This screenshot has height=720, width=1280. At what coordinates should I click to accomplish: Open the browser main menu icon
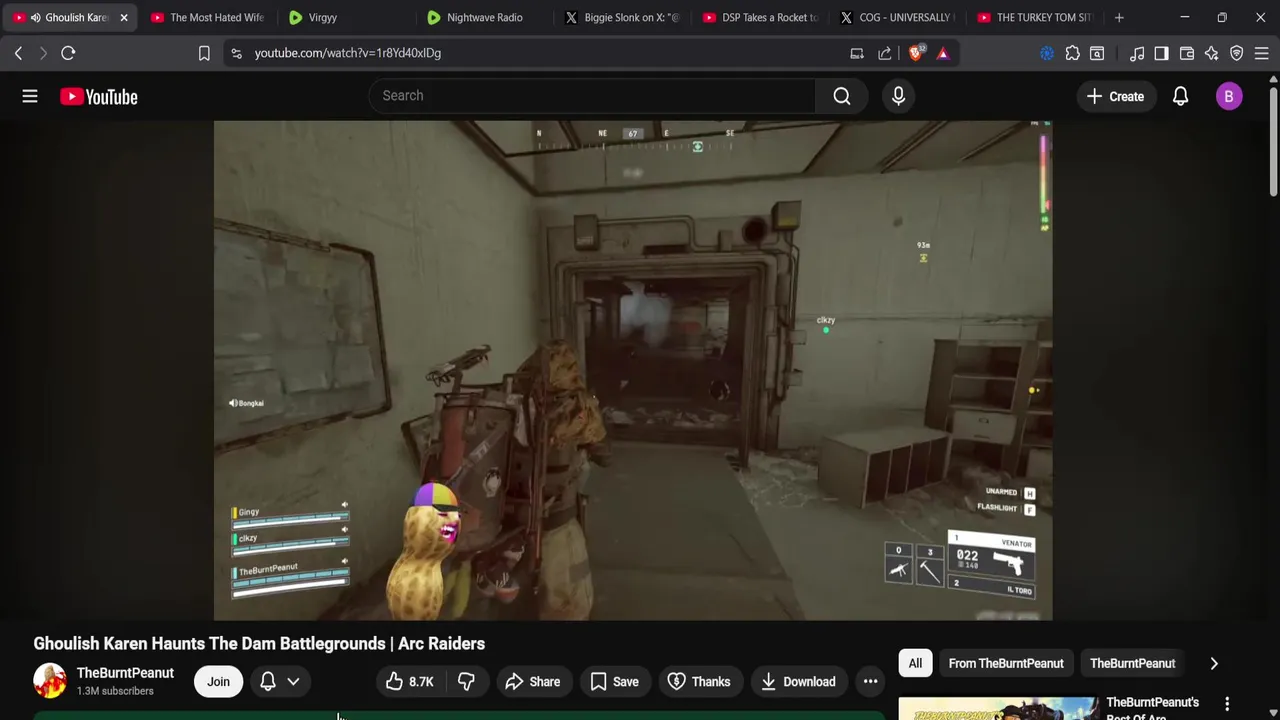tap(1261, 53)
